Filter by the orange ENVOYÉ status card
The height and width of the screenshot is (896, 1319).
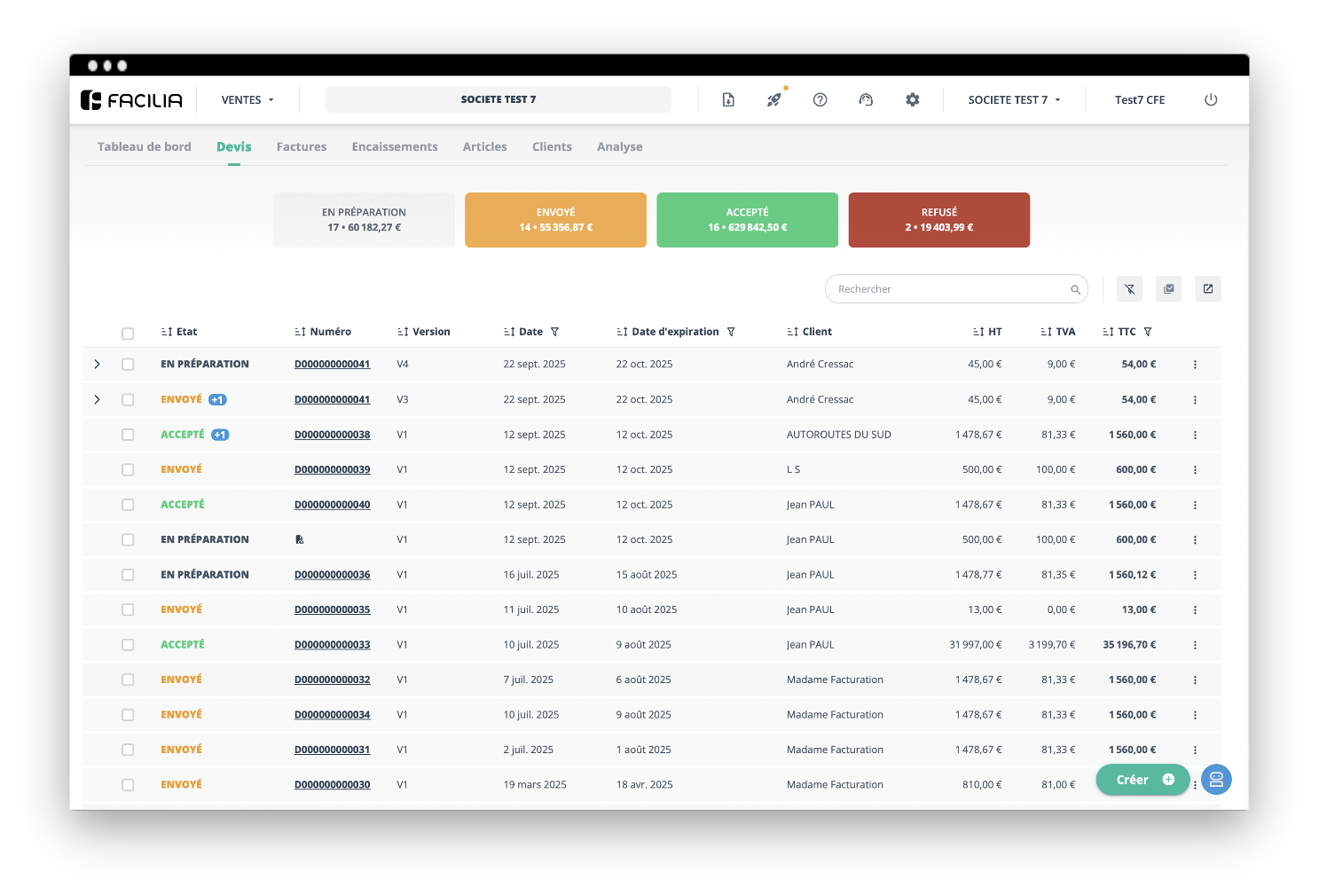(555, 220)
